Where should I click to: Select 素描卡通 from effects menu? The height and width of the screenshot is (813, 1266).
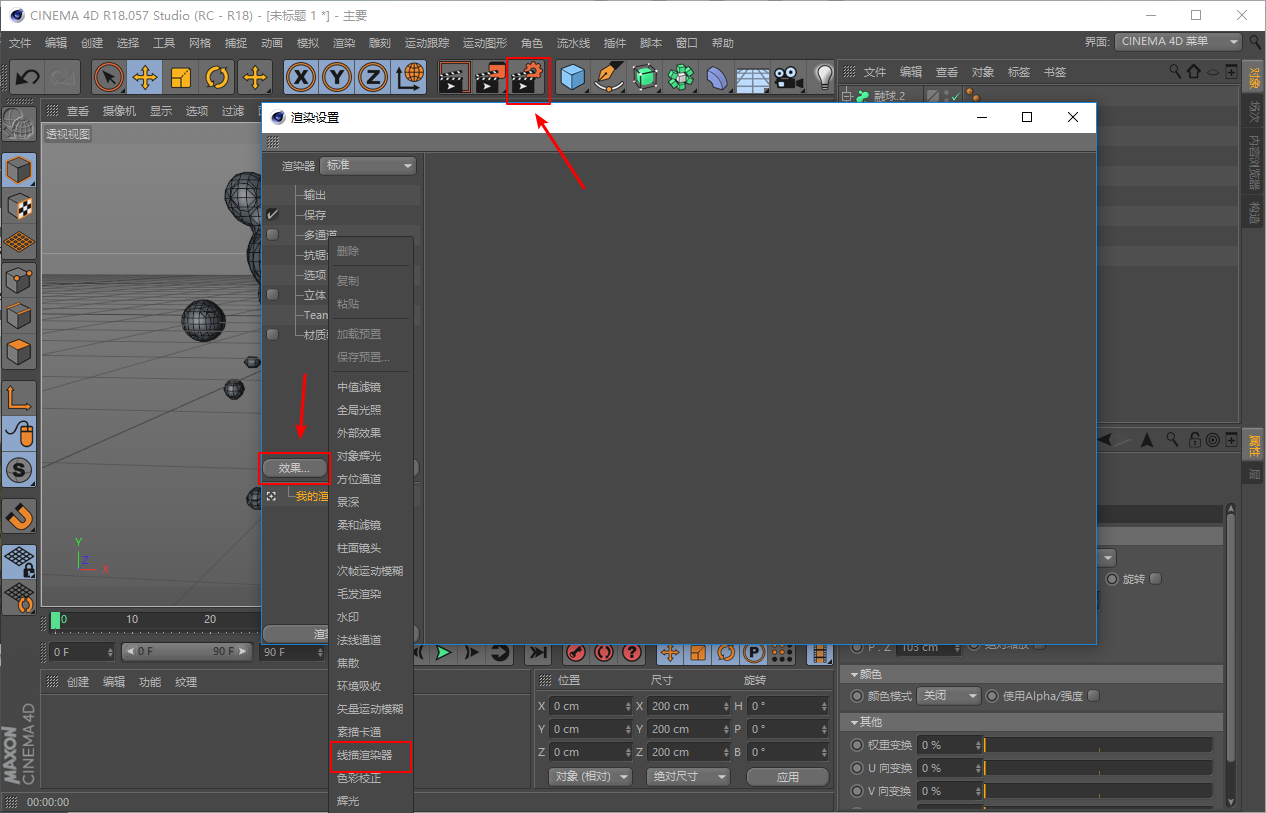point(359,732)
